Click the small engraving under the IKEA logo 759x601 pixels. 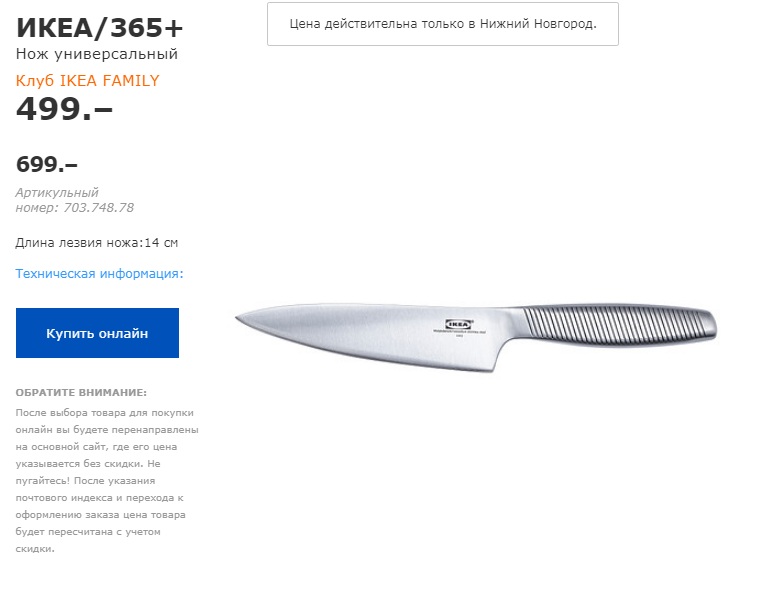pyautogui.click(x=459, y=332)
